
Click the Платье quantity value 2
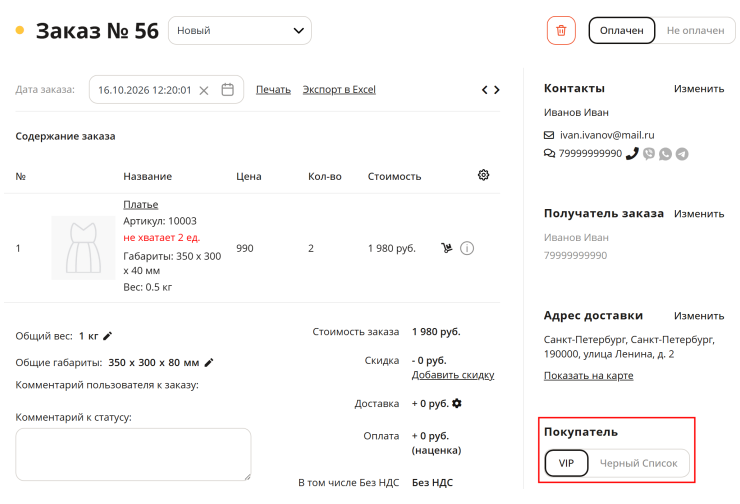(x=311, y=248)
